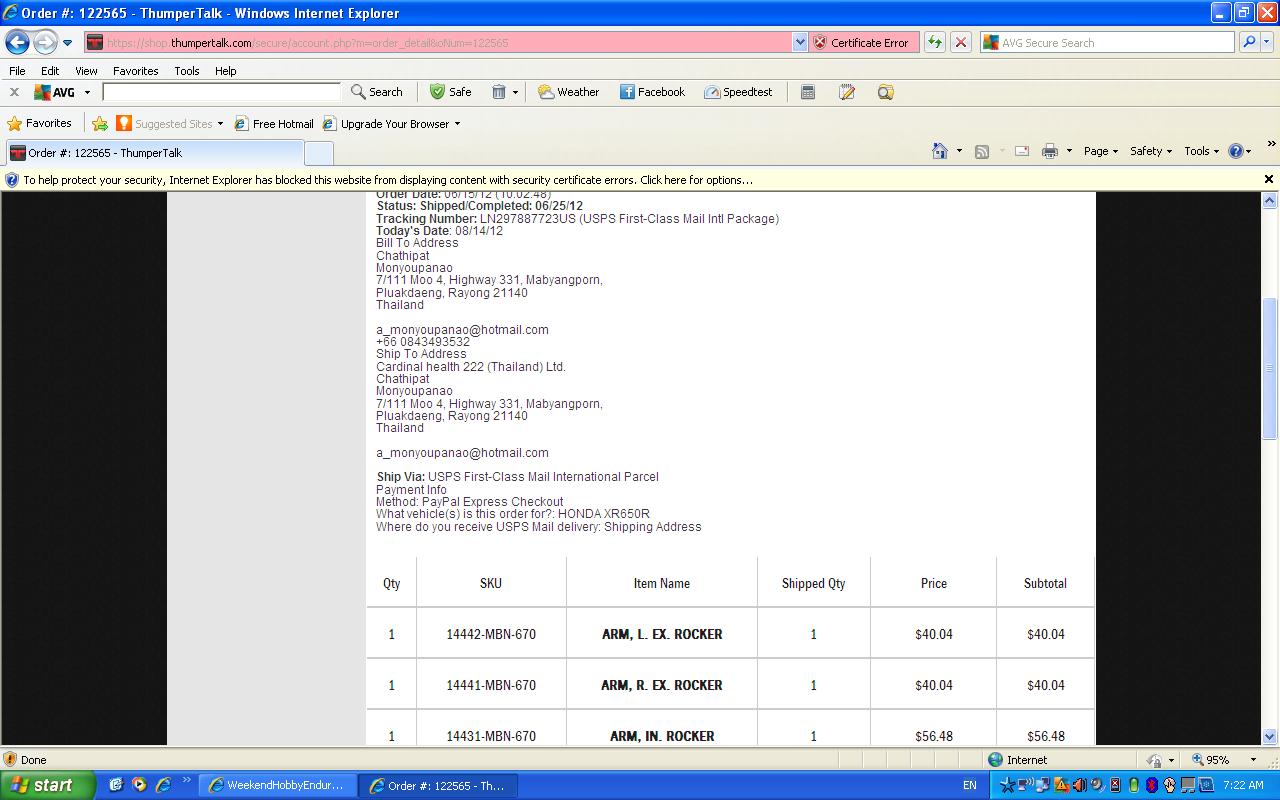Open the Favorites menu in menu bar
Viewport: 1280px width, 800px height.
pyautogui.click(x=135, y=71)
